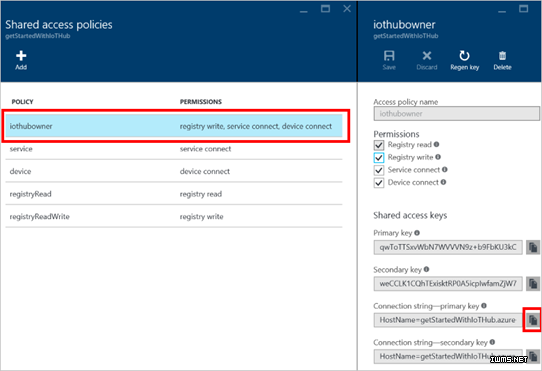Select the device policy row
Screen dimensions: 542x371
[174, 171]
